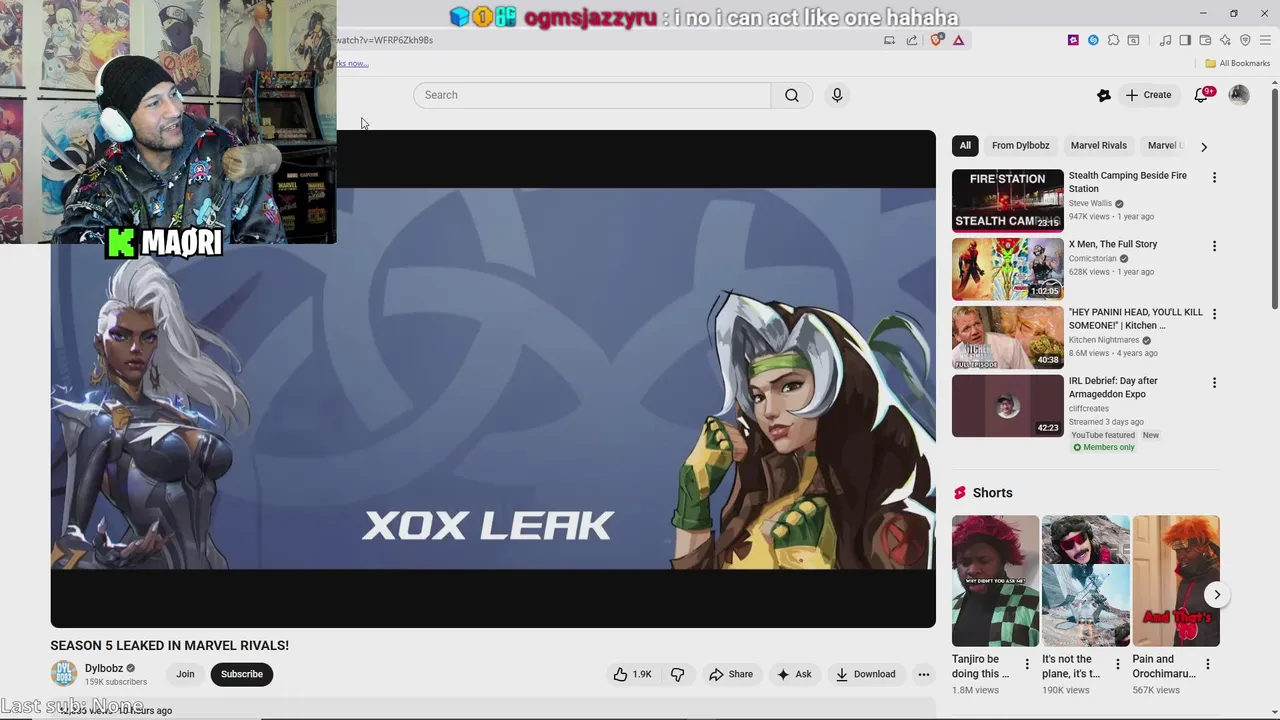Click the black star icon beside Create
Screen dimensions: 1280x720
coord(1104,95)
